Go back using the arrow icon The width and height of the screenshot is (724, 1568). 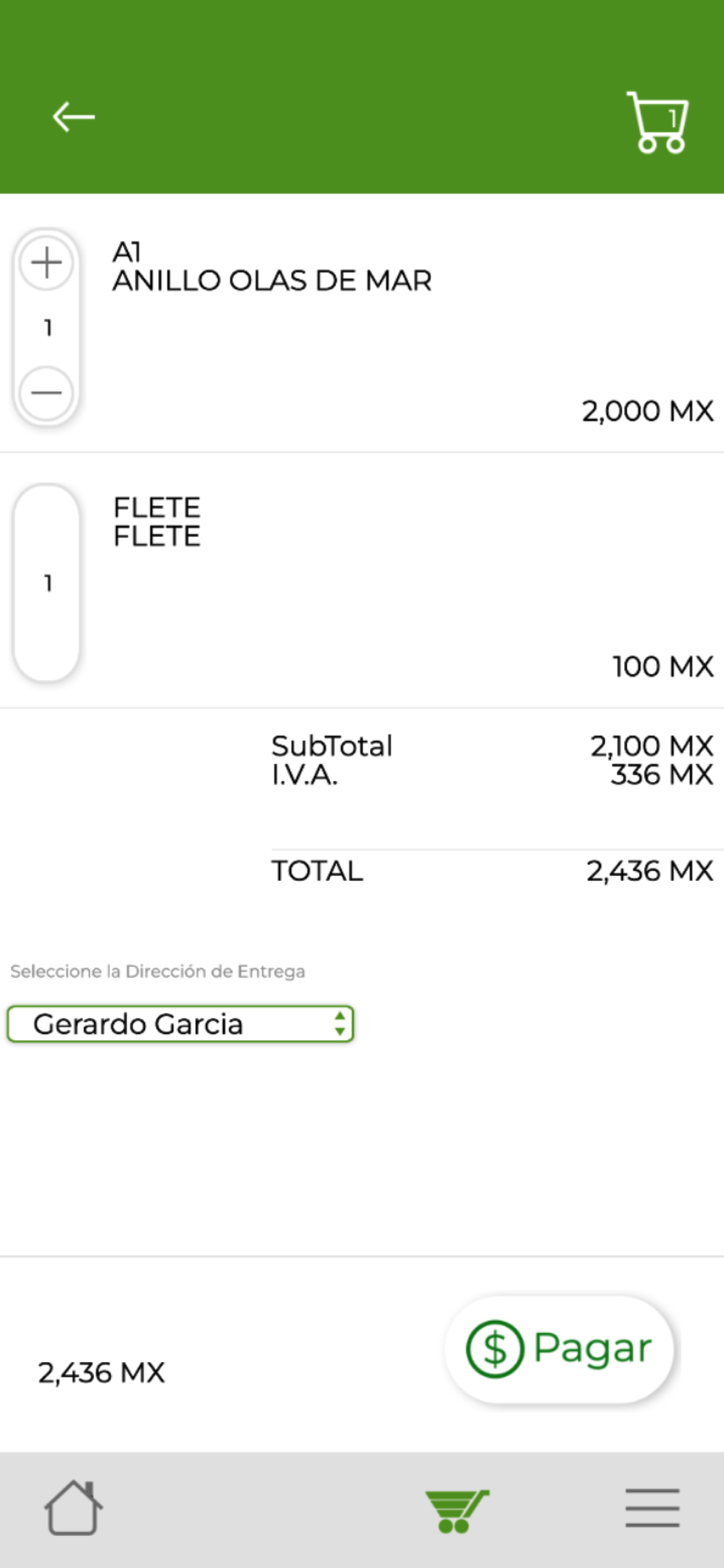click(73, 116)
